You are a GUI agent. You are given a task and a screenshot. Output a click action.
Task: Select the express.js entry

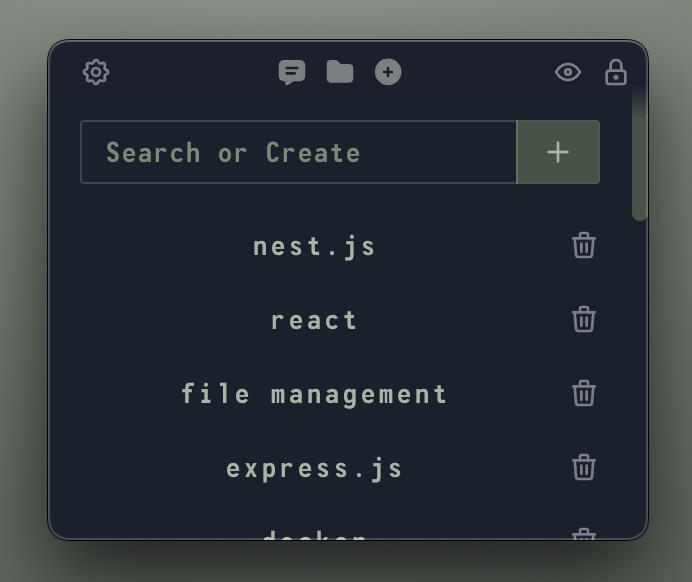point(314,468)
